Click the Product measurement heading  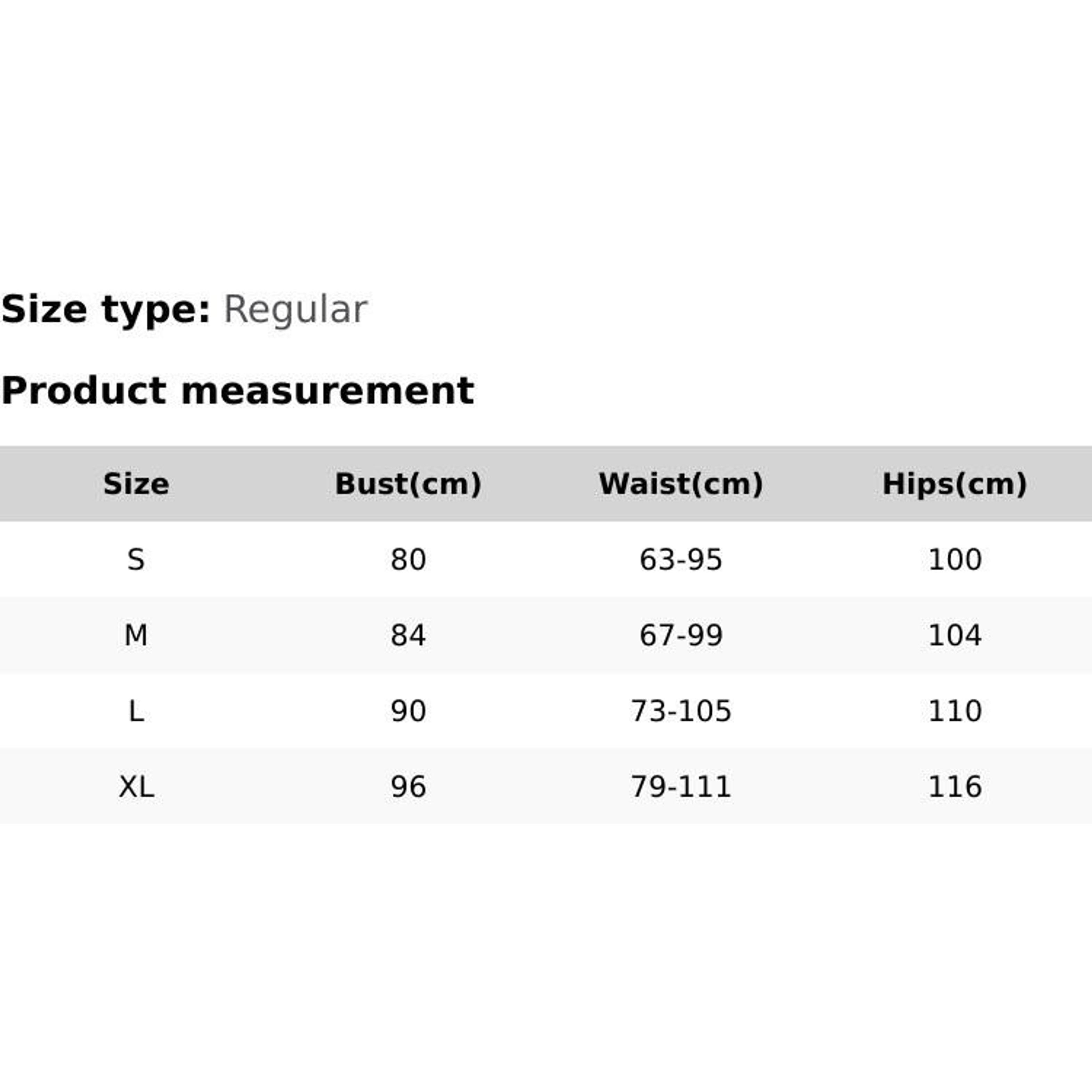point(237,390)
